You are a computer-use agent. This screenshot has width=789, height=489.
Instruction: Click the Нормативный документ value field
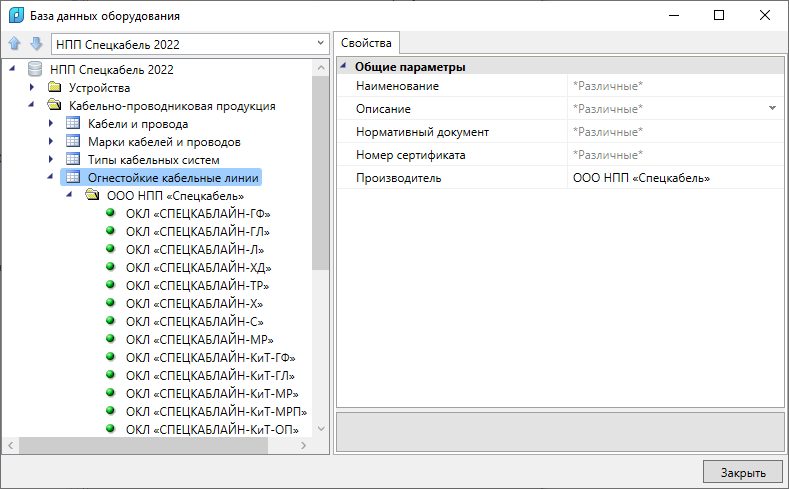point(675,132)
